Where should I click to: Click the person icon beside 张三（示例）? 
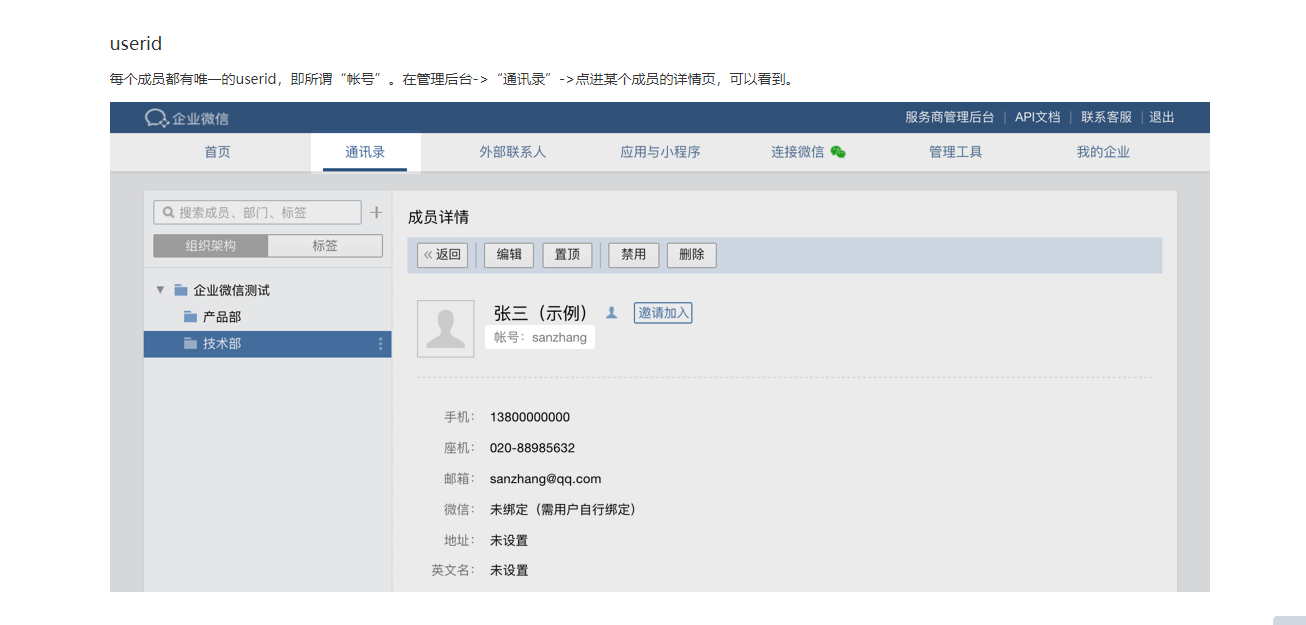tap(612, 313)
